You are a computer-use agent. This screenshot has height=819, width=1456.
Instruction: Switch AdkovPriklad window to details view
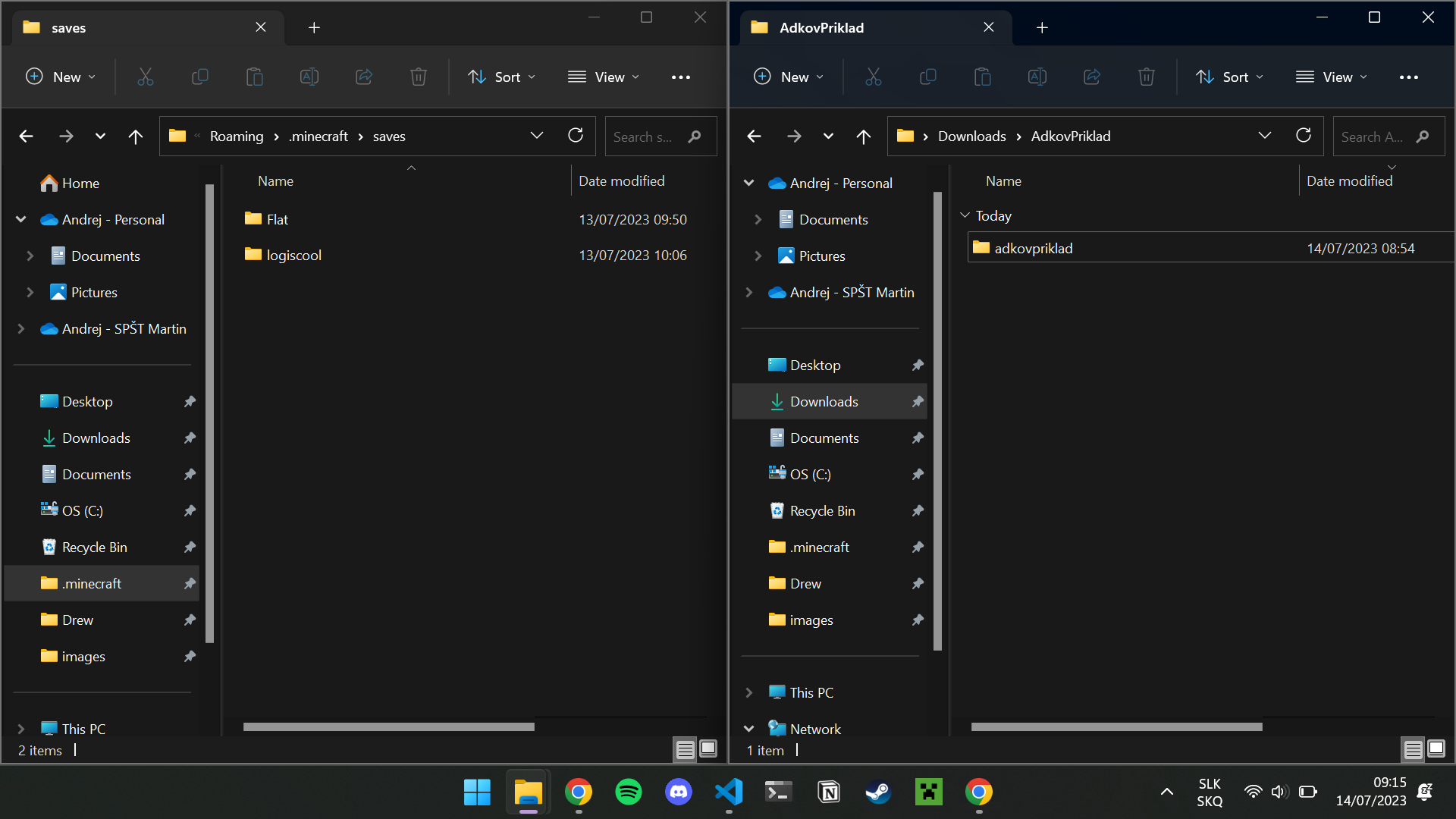click(x=1413, y=749)
